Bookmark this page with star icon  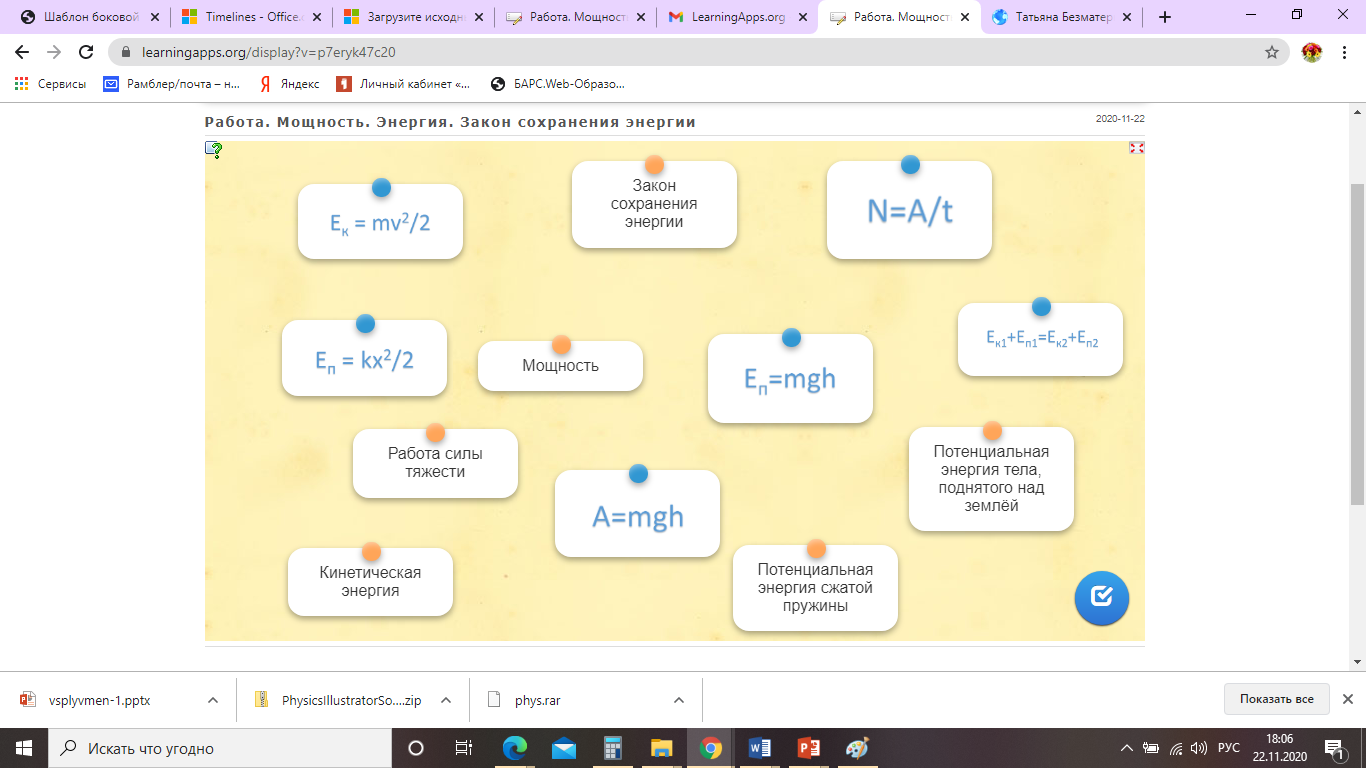(x=1272, y=52)
